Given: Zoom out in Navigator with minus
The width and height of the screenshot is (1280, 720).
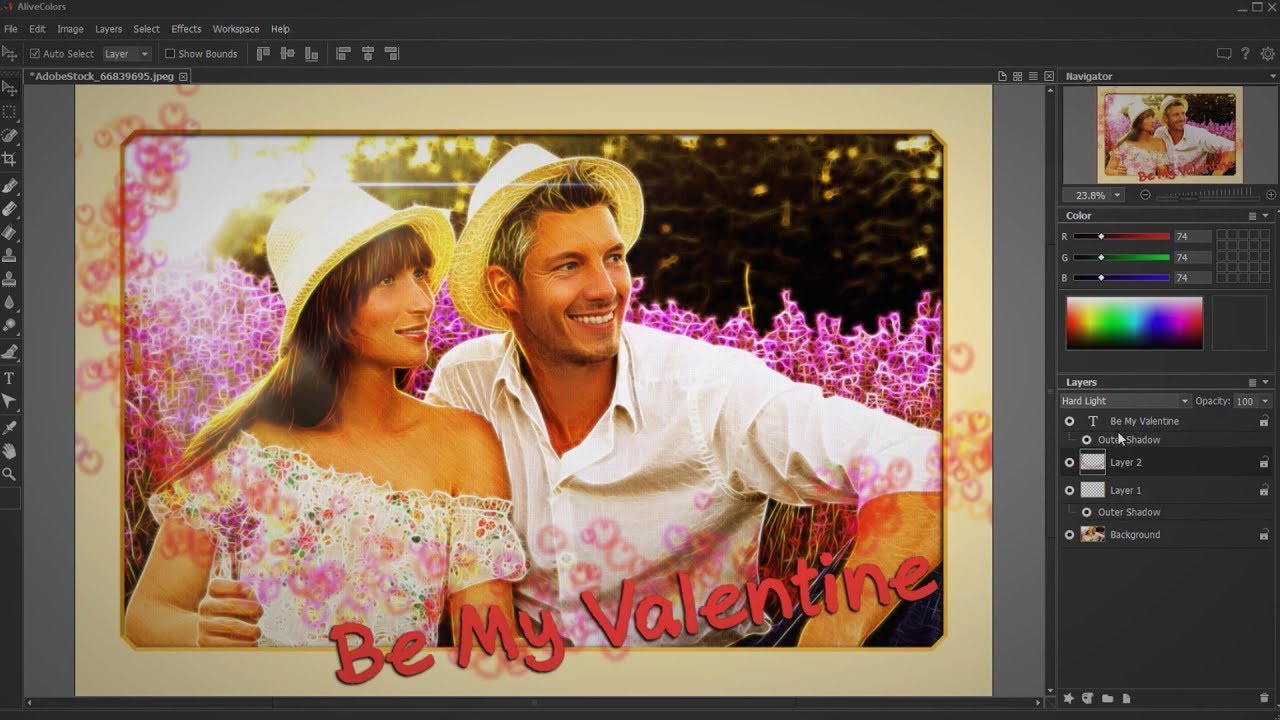Looking at the screenshot, I should (1145, 195).
